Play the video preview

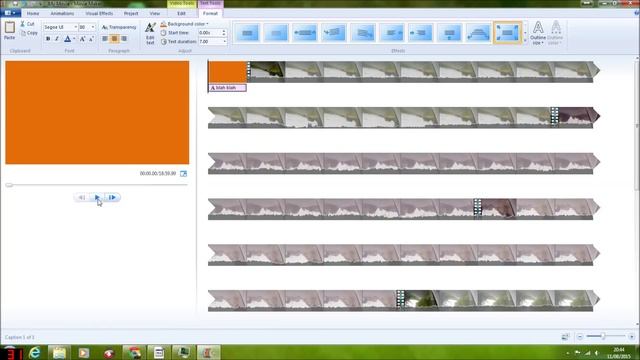coord(97,198)
